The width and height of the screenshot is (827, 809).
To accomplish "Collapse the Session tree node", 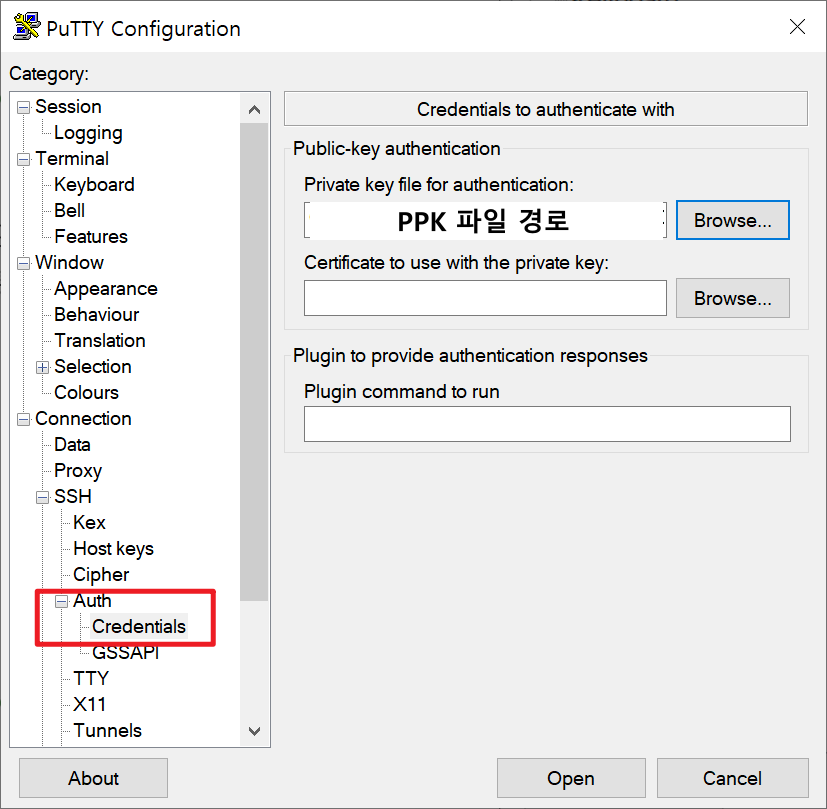I will click(x=23, y=108).
